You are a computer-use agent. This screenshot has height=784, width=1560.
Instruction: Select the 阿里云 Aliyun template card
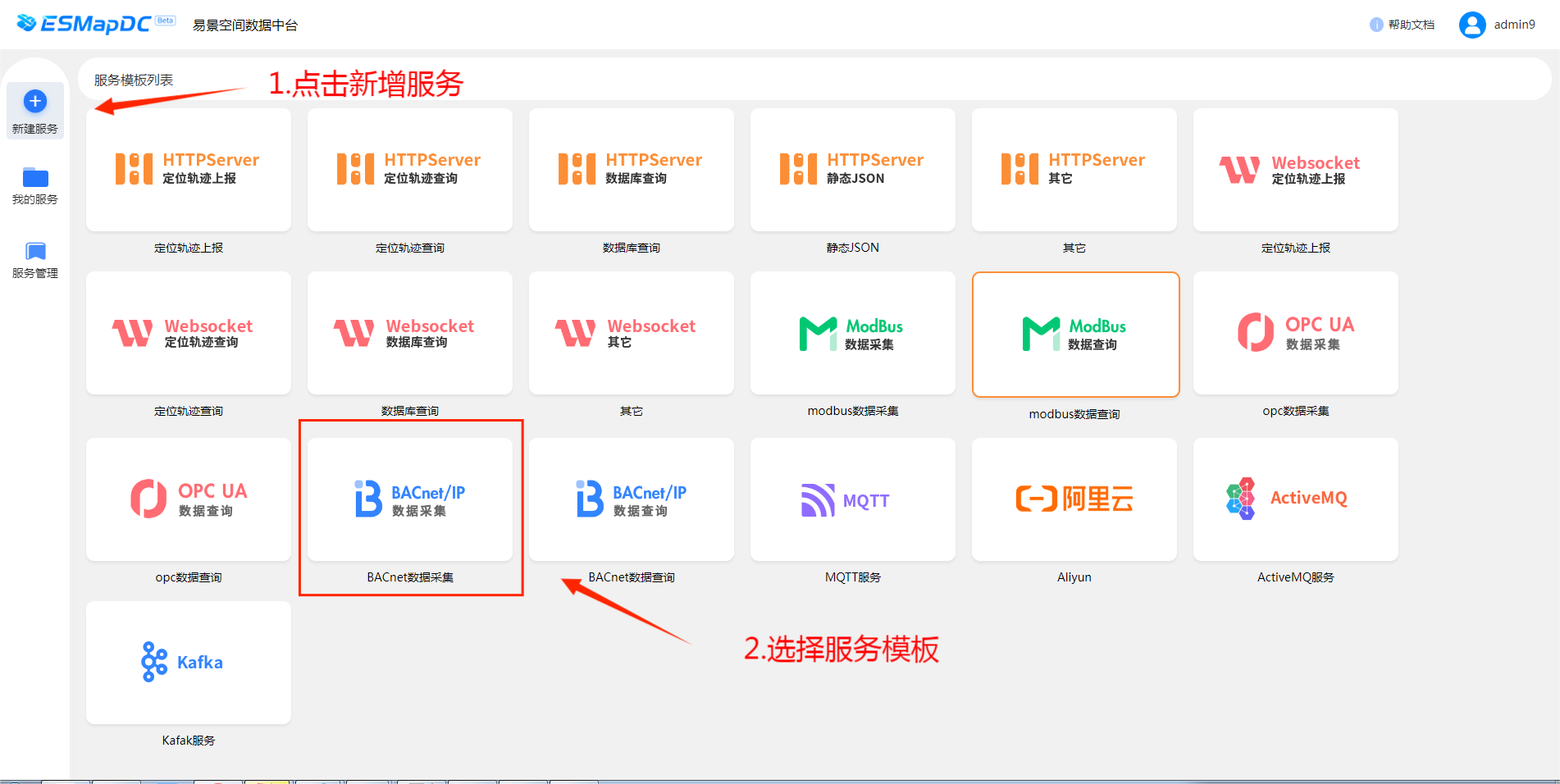pos(1074,499)
